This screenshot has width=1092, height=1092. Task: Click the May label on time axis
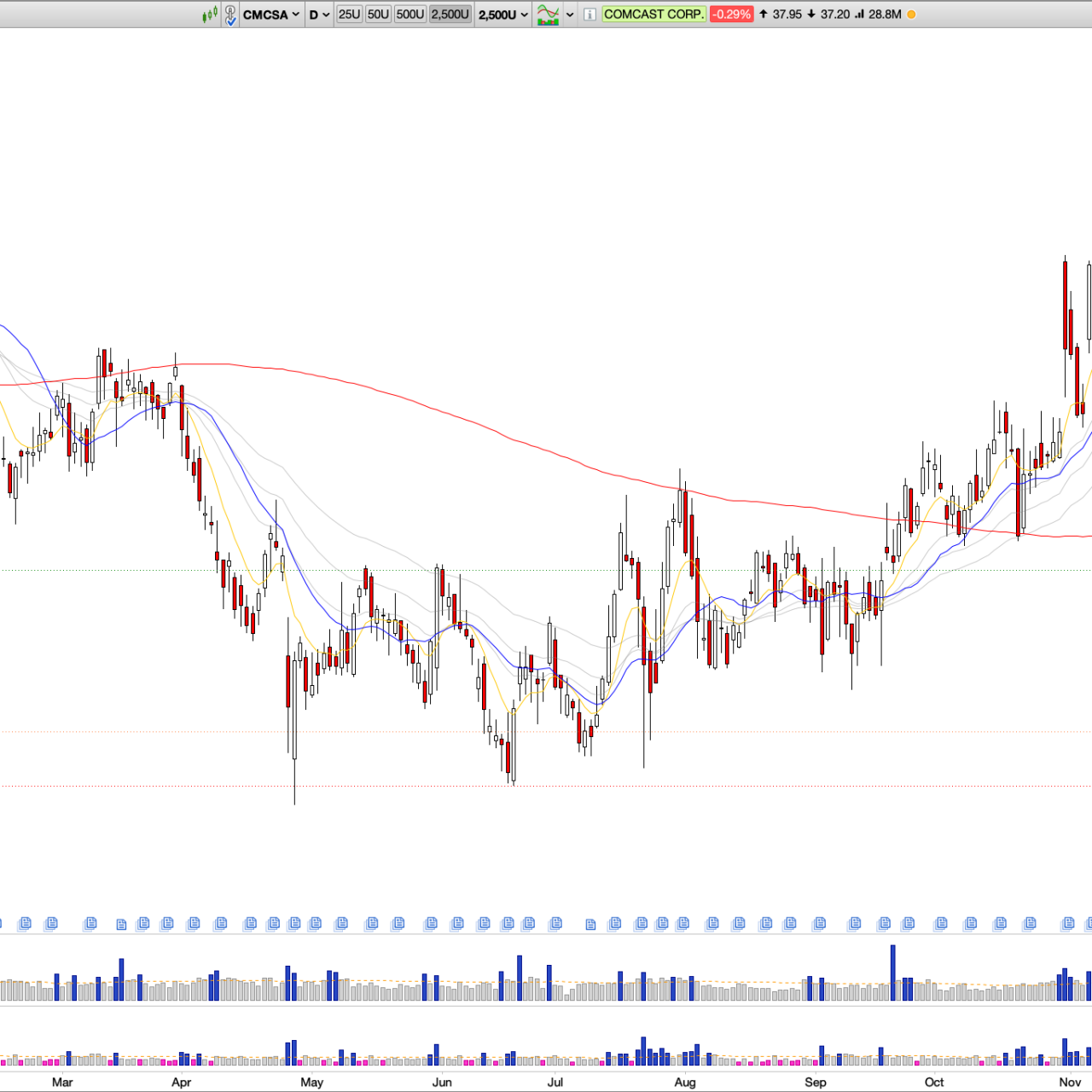tap(312, 1082)
